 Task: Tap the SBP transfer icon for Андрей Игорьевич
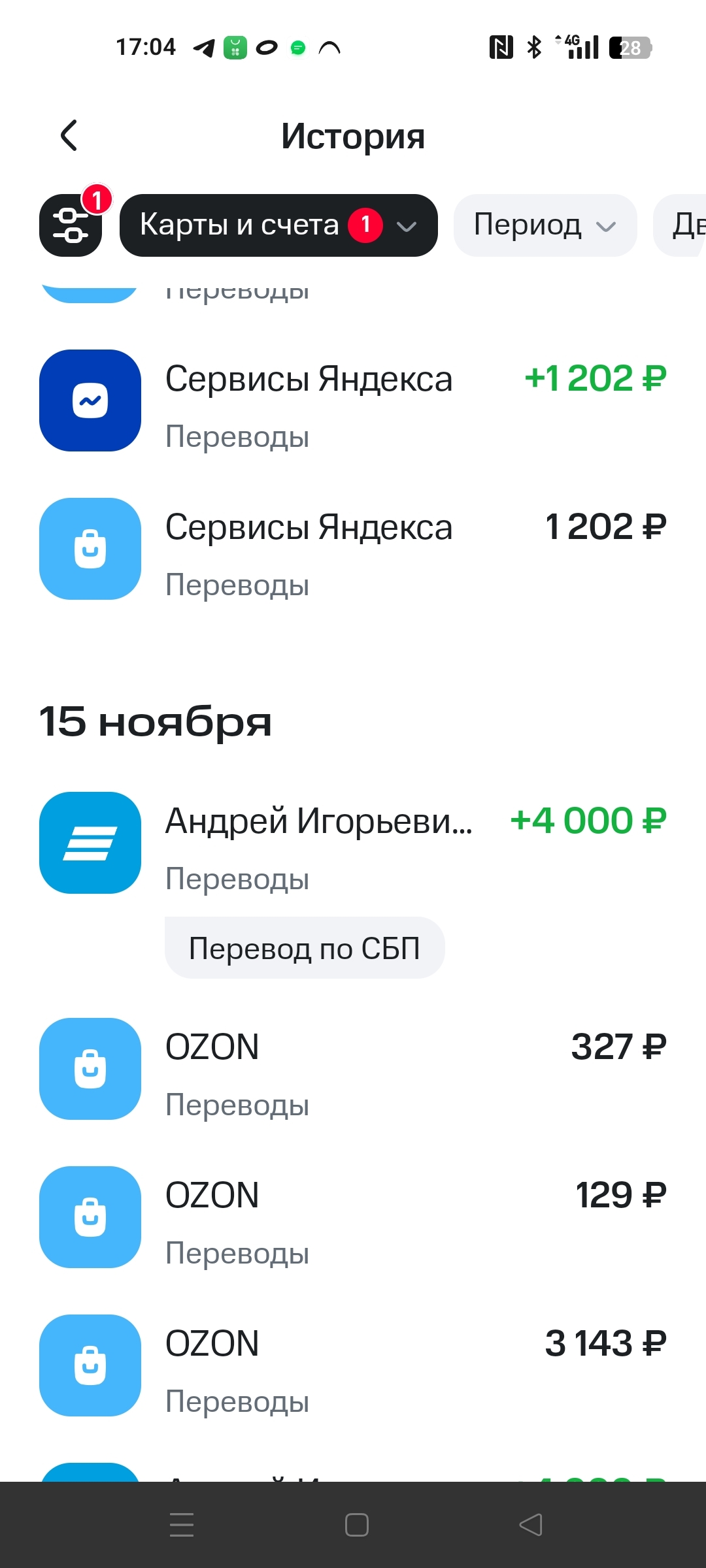pyautogui.click(x=90, y=843)
